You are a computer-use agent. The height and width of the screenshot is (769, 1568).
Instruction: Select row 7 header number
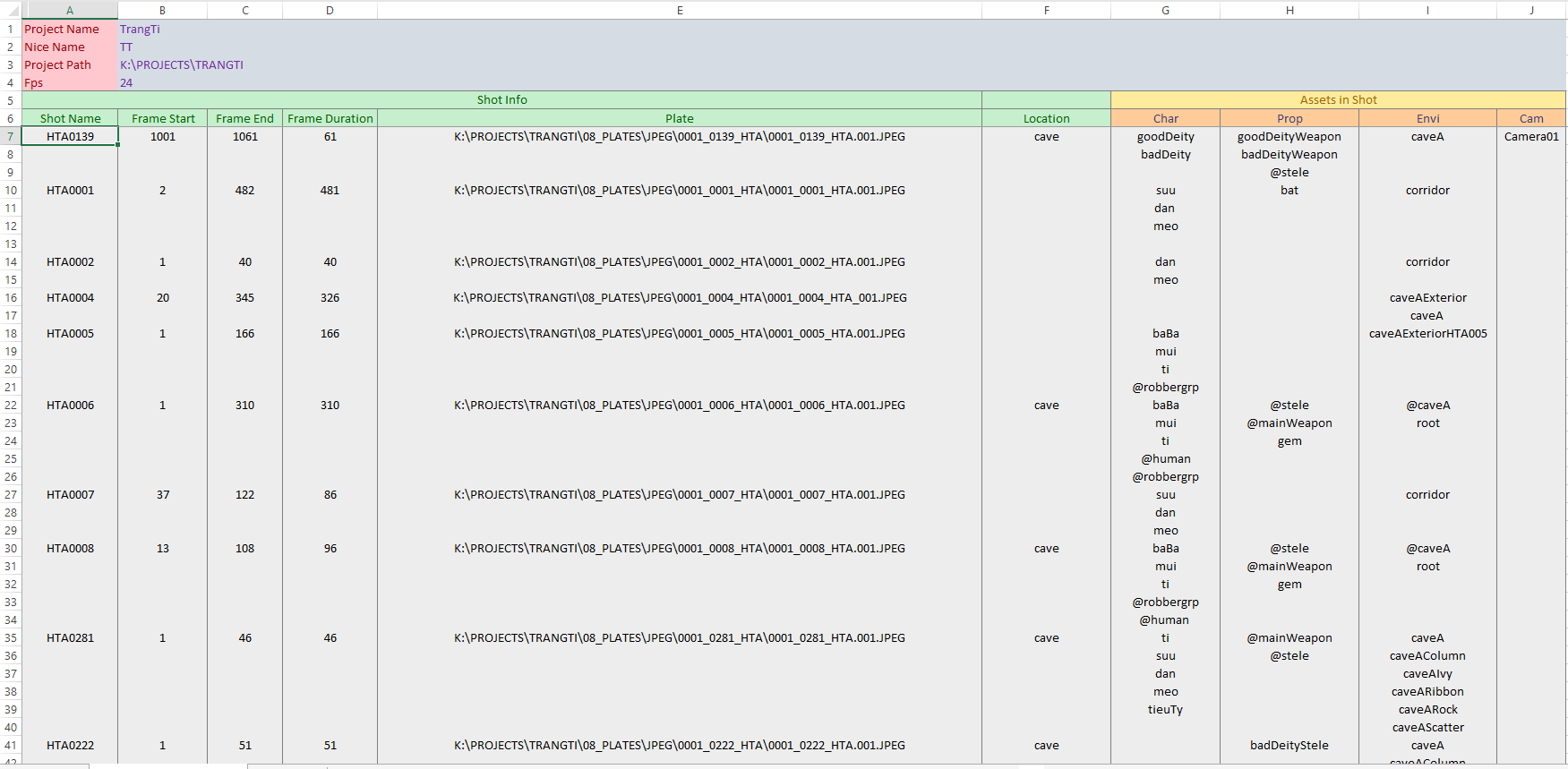(11, 136)
